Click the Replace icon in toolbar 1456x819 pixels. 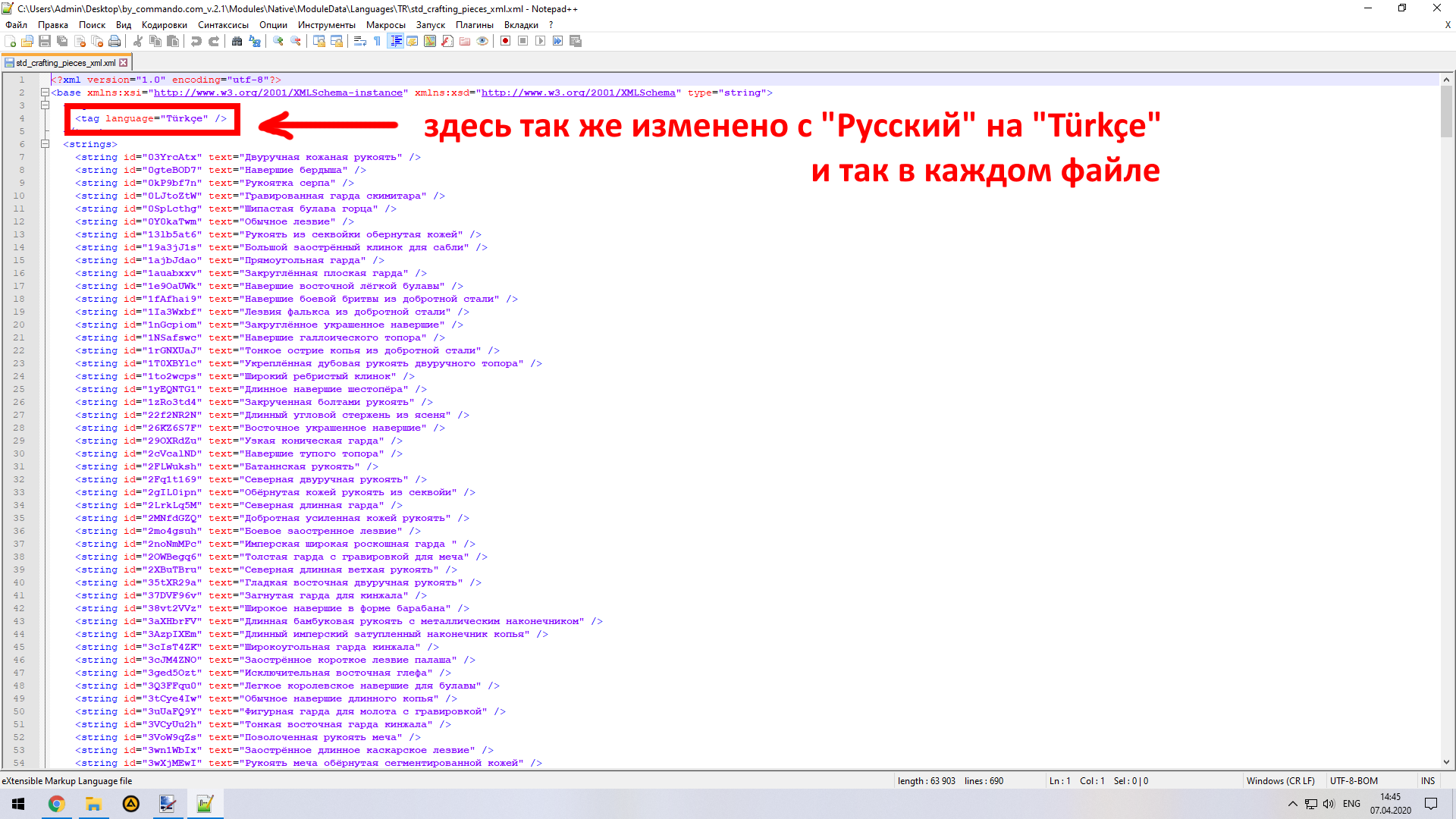pyautogui.click(x=255, y=41)
